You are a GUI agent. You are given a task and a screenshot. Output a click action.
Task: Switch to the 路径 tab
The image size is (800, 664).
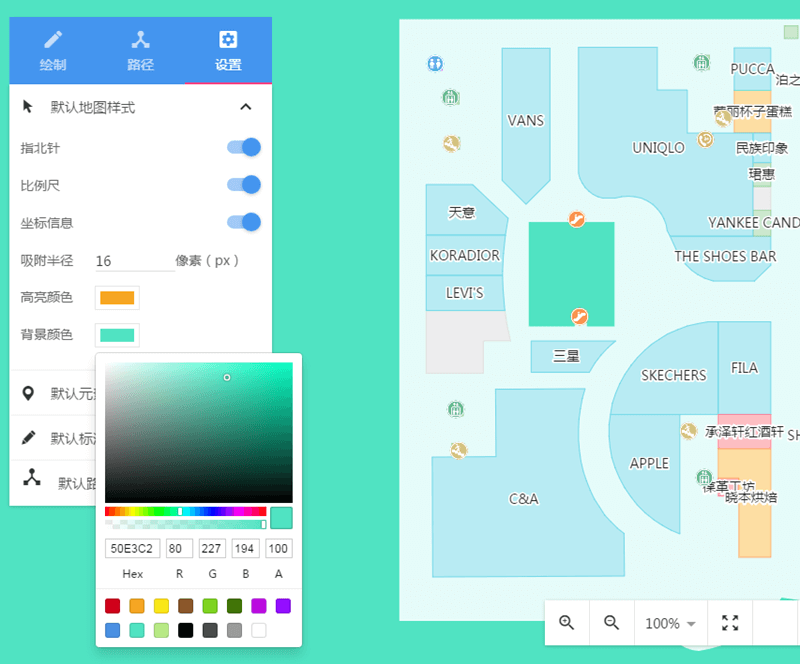click(x=140, y=50)
